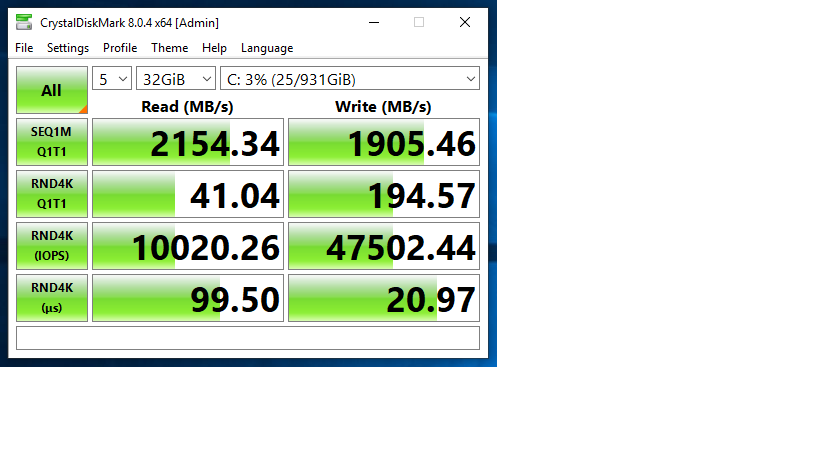Screen dimensions: 819x460
Task: Click the SEQ1M read result 2154.34
Action: point(188,142)
